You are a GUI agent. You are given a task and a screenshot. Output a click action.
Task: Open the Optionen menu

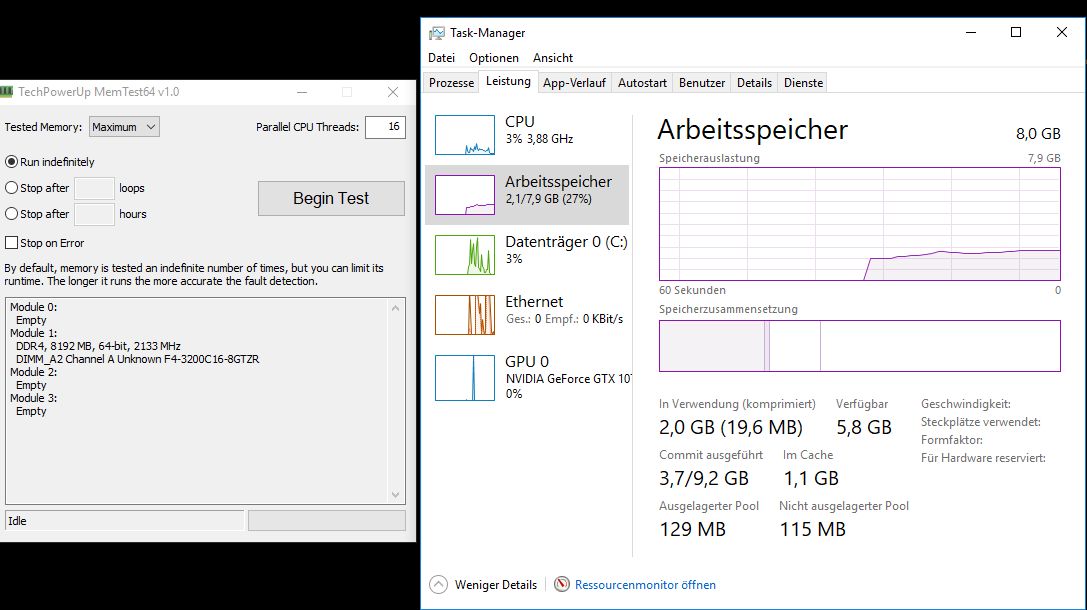click(494, 58)
